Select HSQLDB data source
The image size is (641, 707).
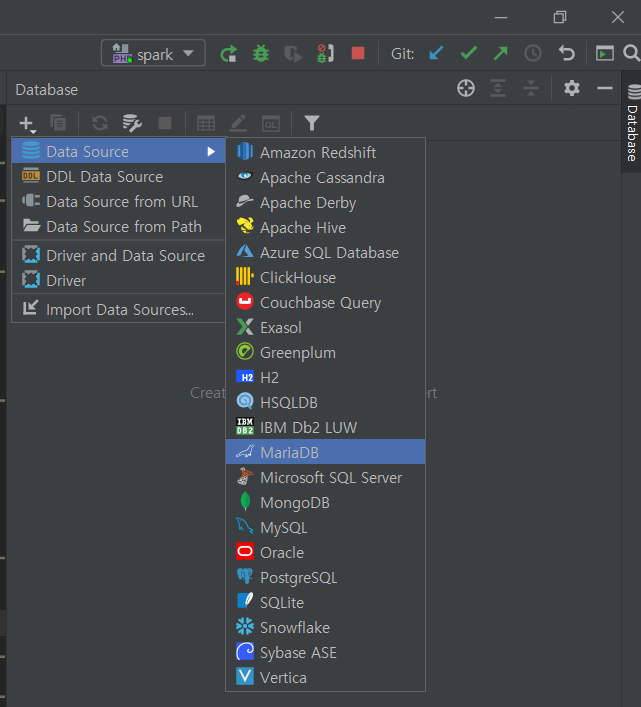pos(325,402)
